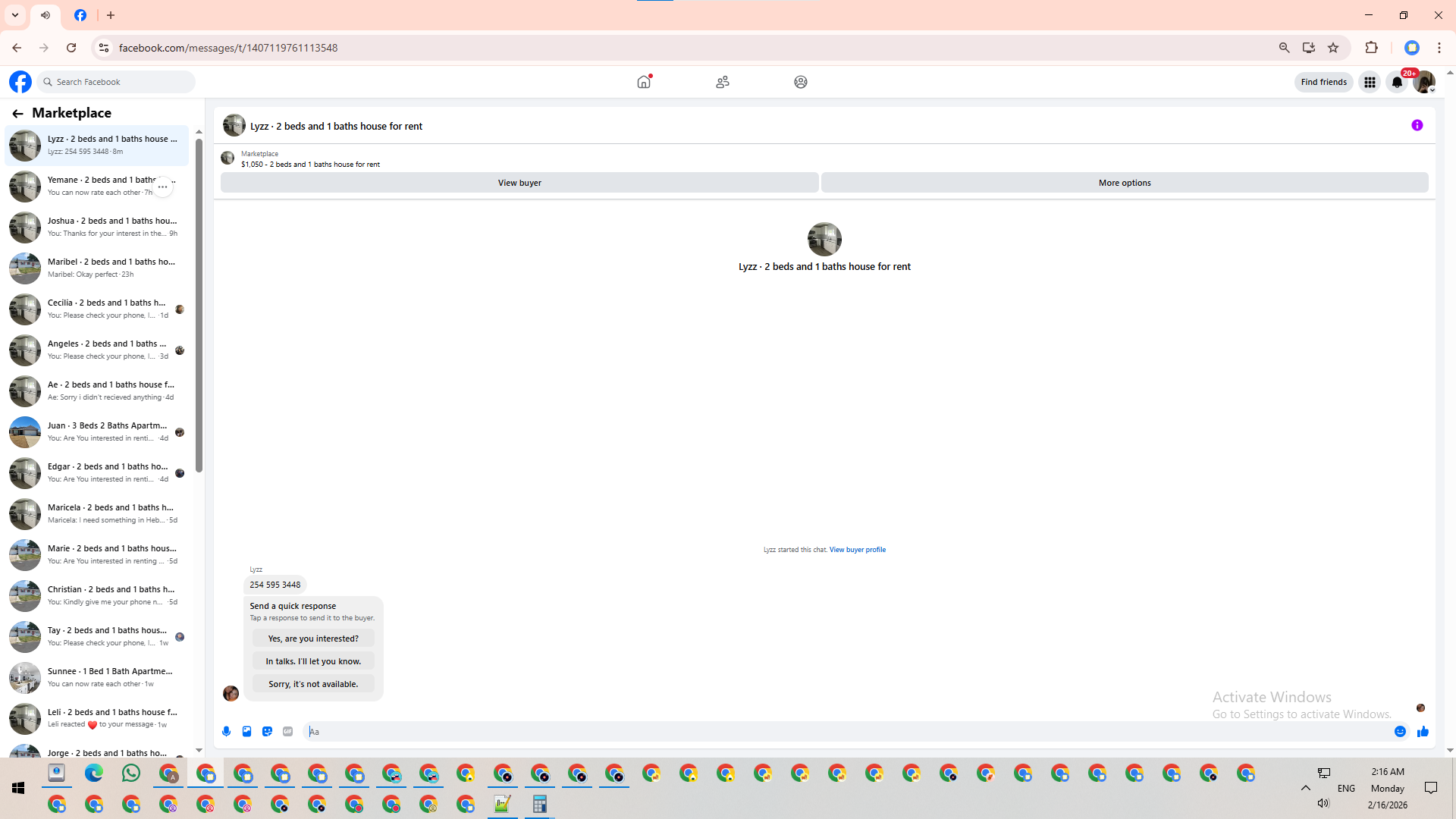Open the GIF picker icon

287,732
